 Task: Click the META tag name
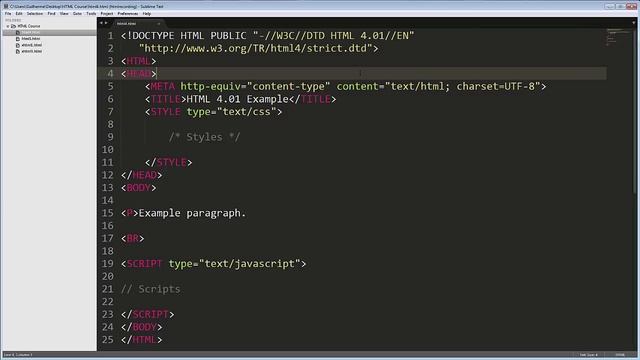point(162,87)
